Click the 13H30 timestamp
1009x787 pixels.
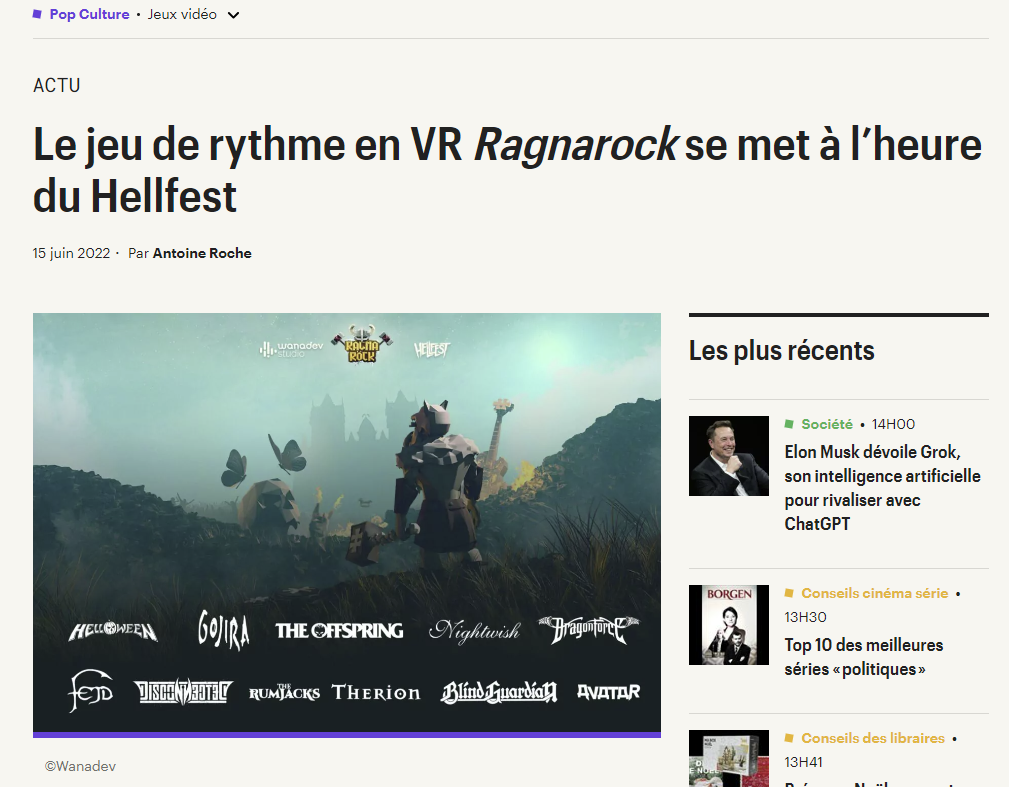(805, 617)
